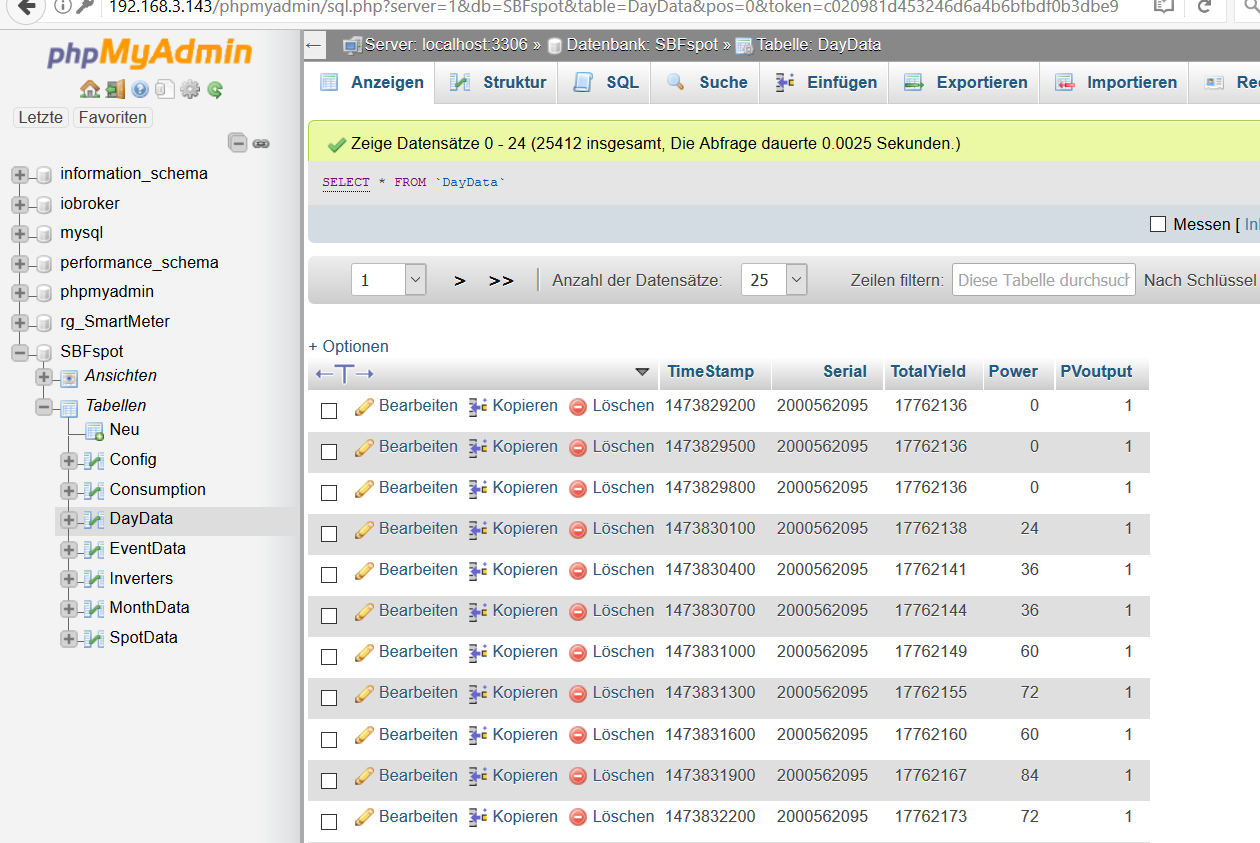This screenshot has height=843, width=1260.
Task: Check the row 1473829500 checkbox
Action: pos(329,451)
